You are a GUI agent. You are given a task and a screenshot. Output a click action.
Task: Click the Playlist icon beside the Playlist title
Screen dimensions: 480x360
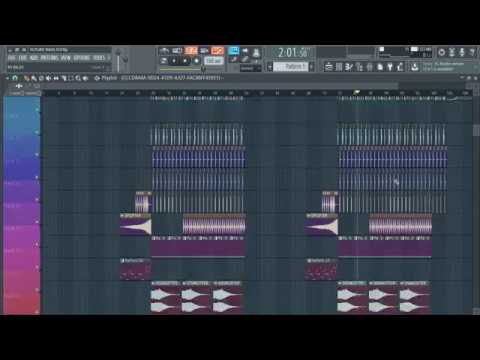[97, 78]
